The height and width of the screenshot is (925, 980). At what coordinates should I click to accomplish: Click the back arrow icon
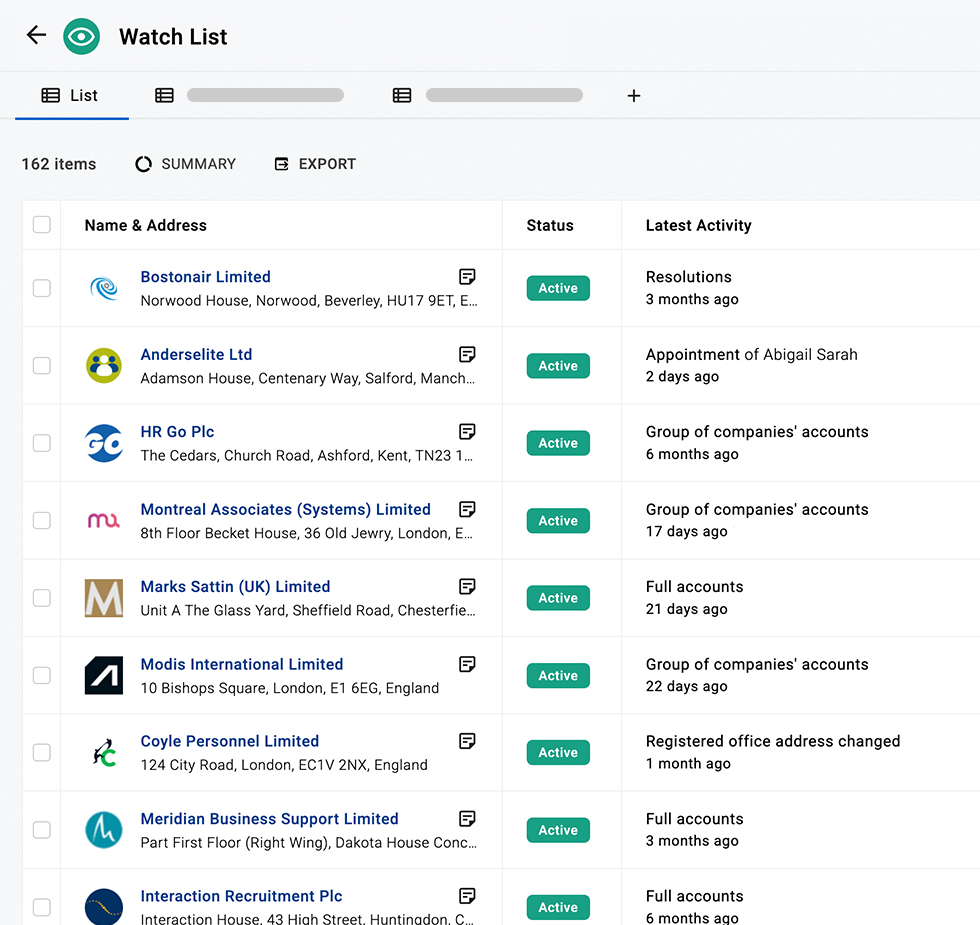pyautogui.click(x=36, y=35)
